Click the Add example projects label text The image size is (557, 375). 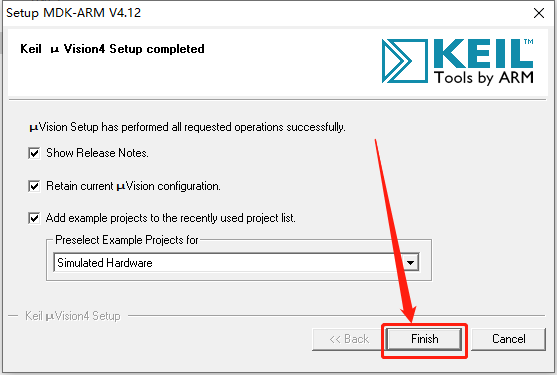click(x=171, y=218)
